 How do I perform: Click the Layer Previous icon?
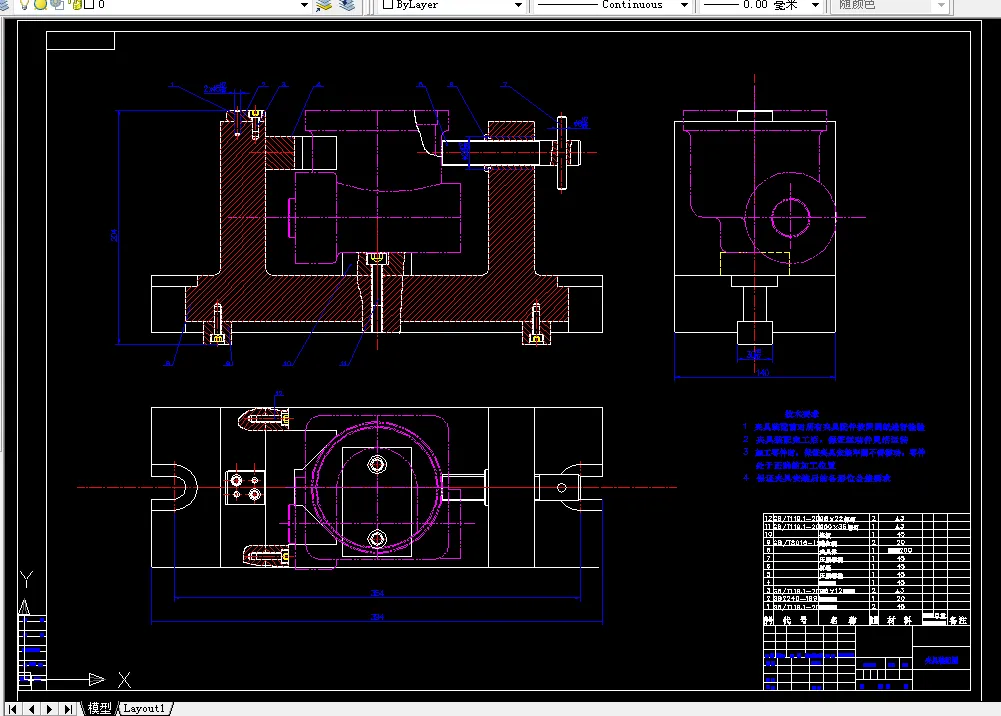347,4
